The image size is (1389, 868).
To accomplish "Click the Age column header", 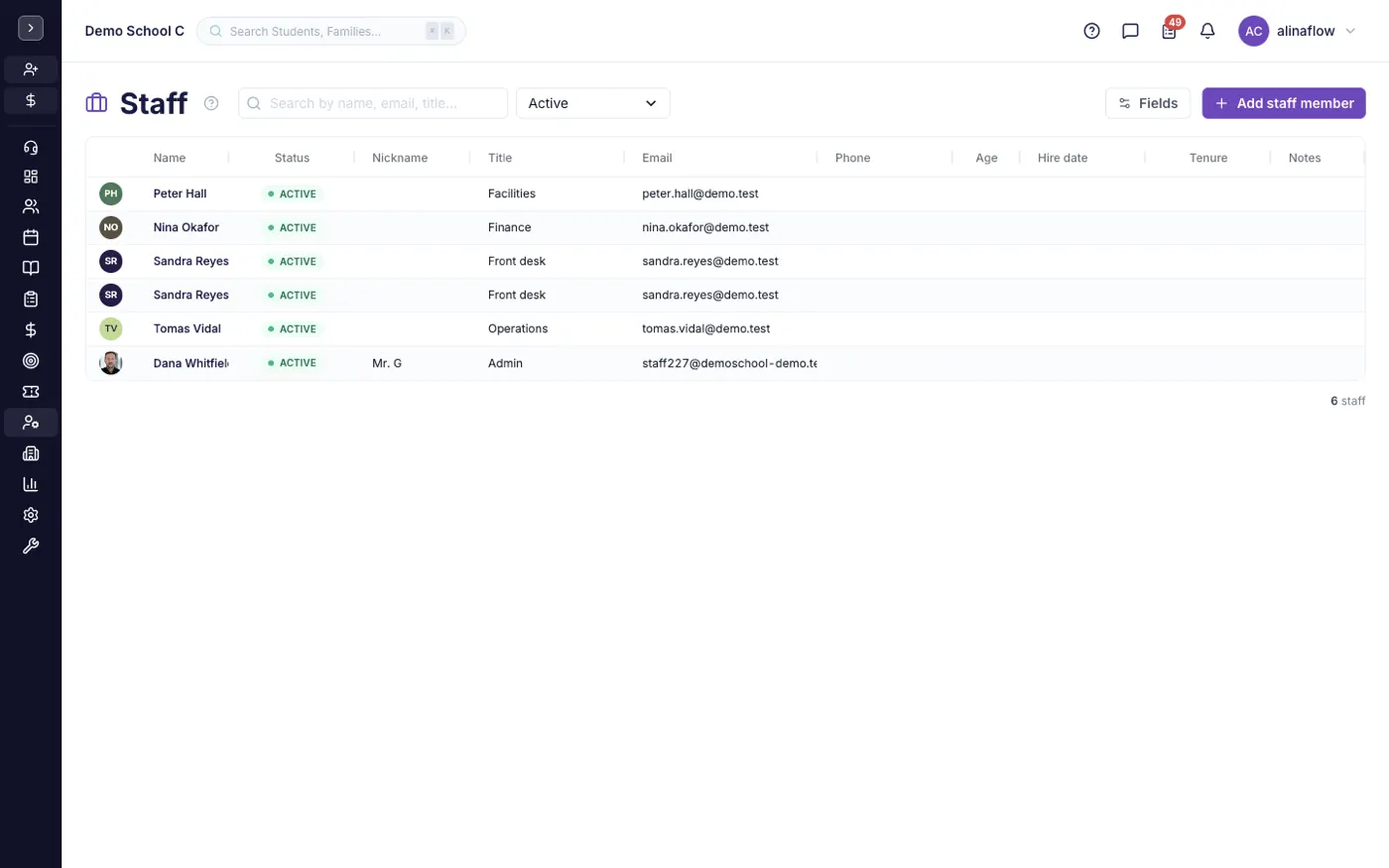I will pyautogui.click(x=986, y=158).
